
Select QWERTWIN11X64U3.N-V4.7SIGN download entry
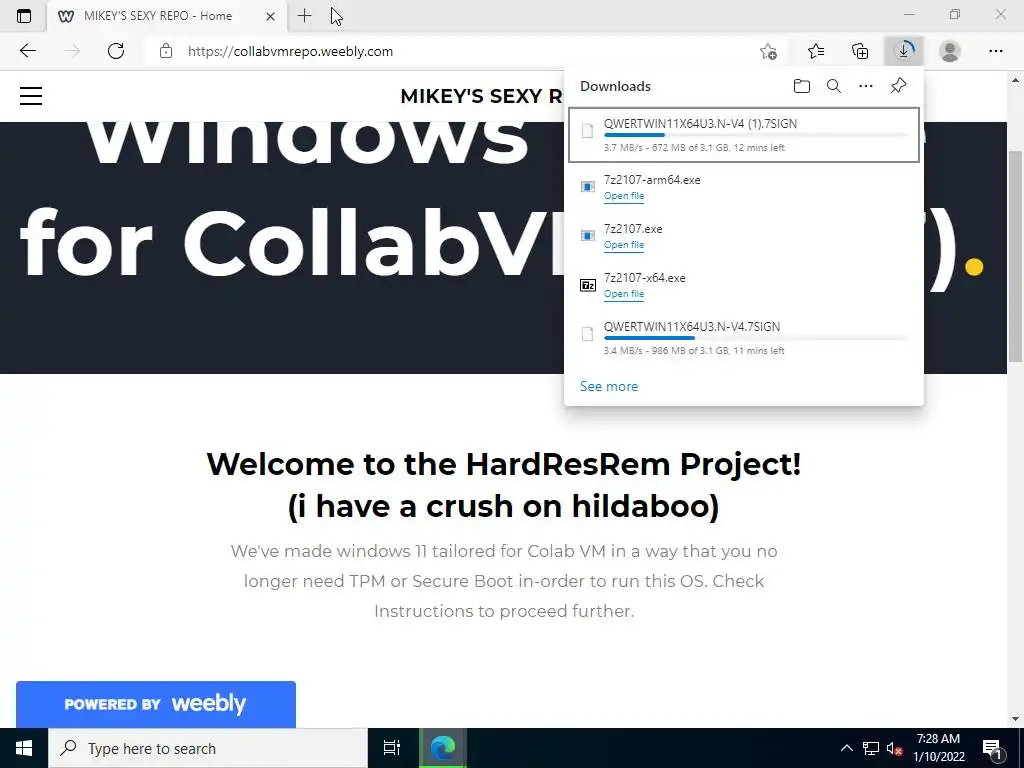pos(744,338)
